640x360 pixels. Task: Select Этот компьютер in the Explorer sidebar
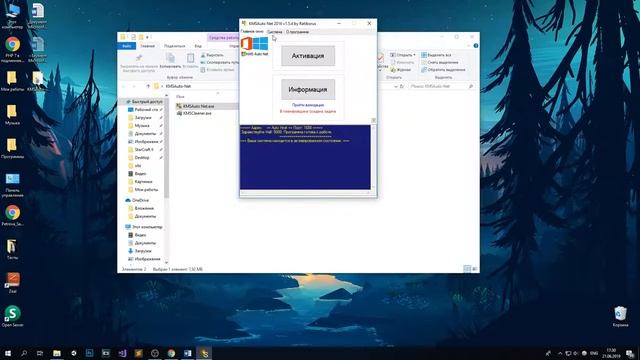click(x=144, y=227)
